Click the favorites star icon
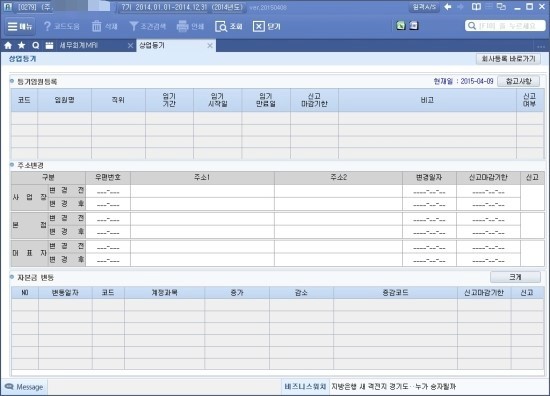Image resolution: width=550 pixels, height=396 pixels. [x=22, y=46]
